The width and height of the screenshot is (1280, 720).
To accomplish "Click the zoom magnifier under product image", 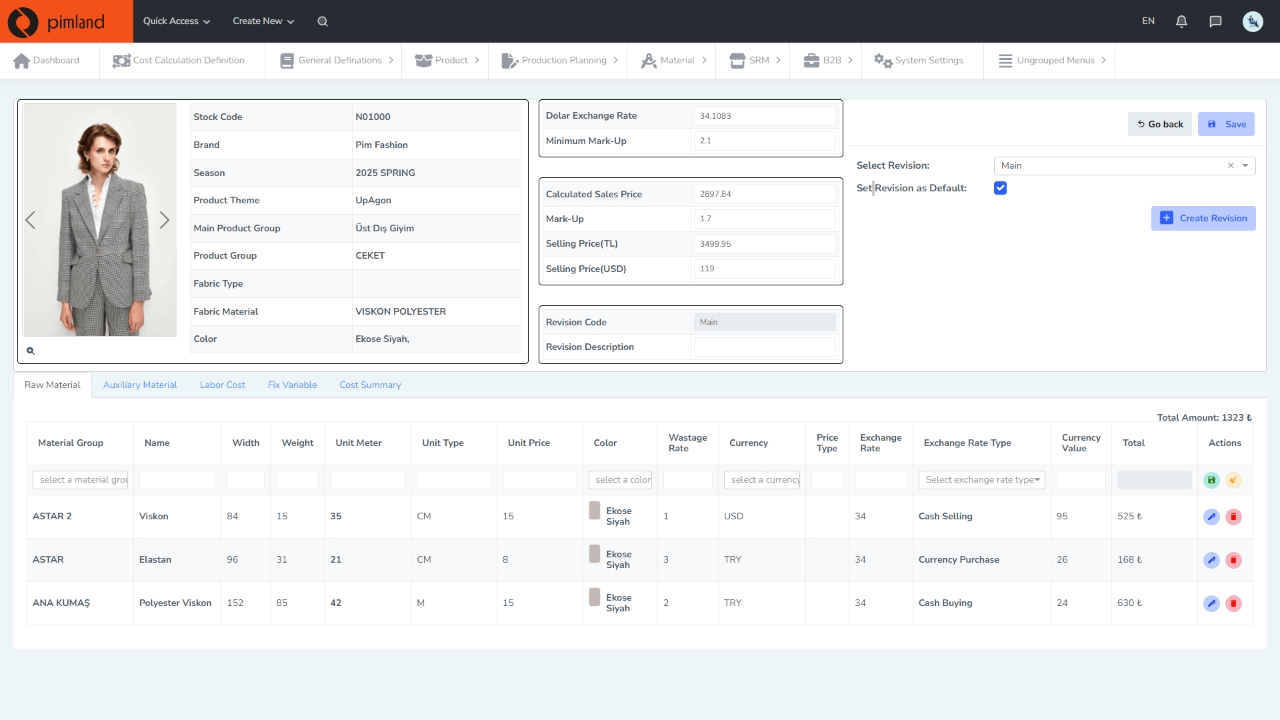I will pos(31,351).
